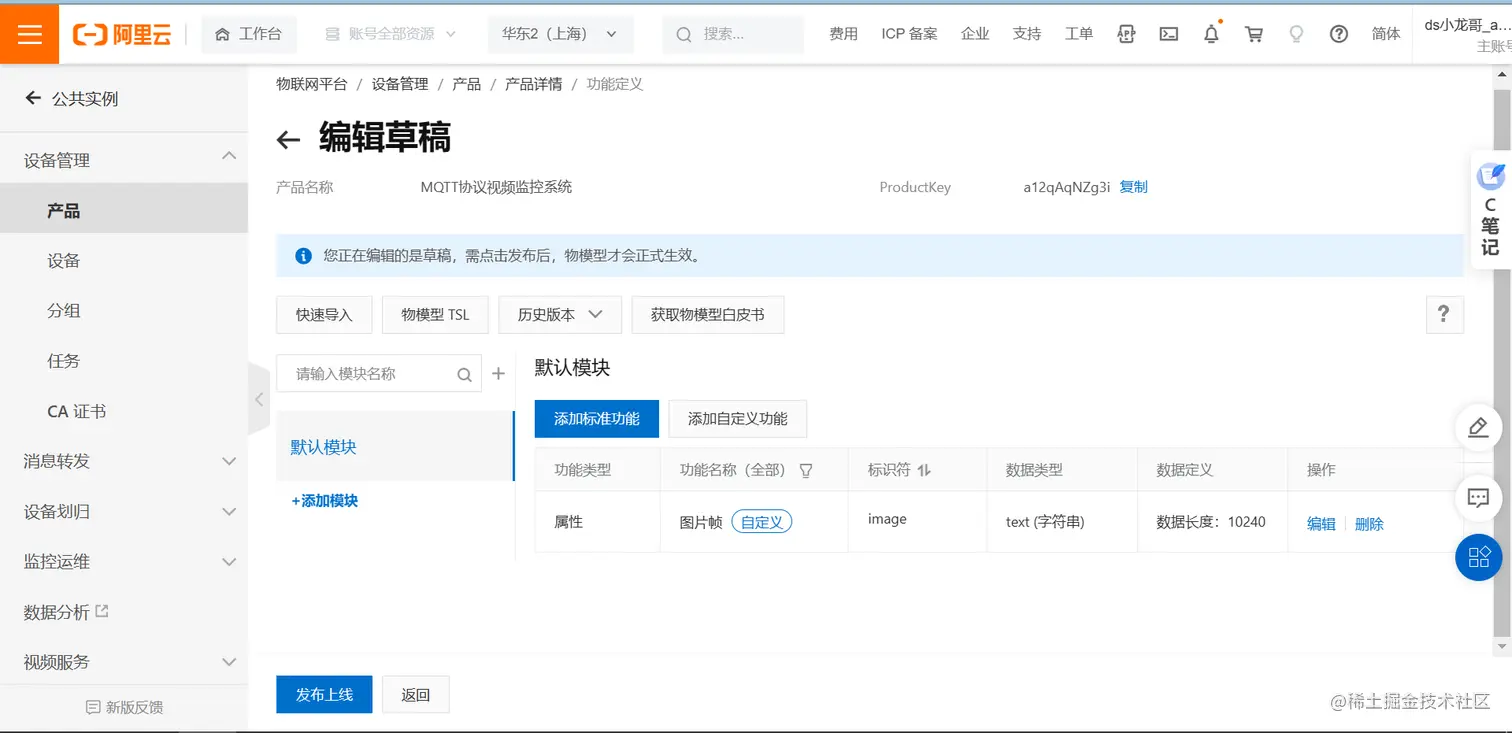Open the 华东2（上海） region dropdown
Screen dimensions: 1512x733
[x=560, y=34]
